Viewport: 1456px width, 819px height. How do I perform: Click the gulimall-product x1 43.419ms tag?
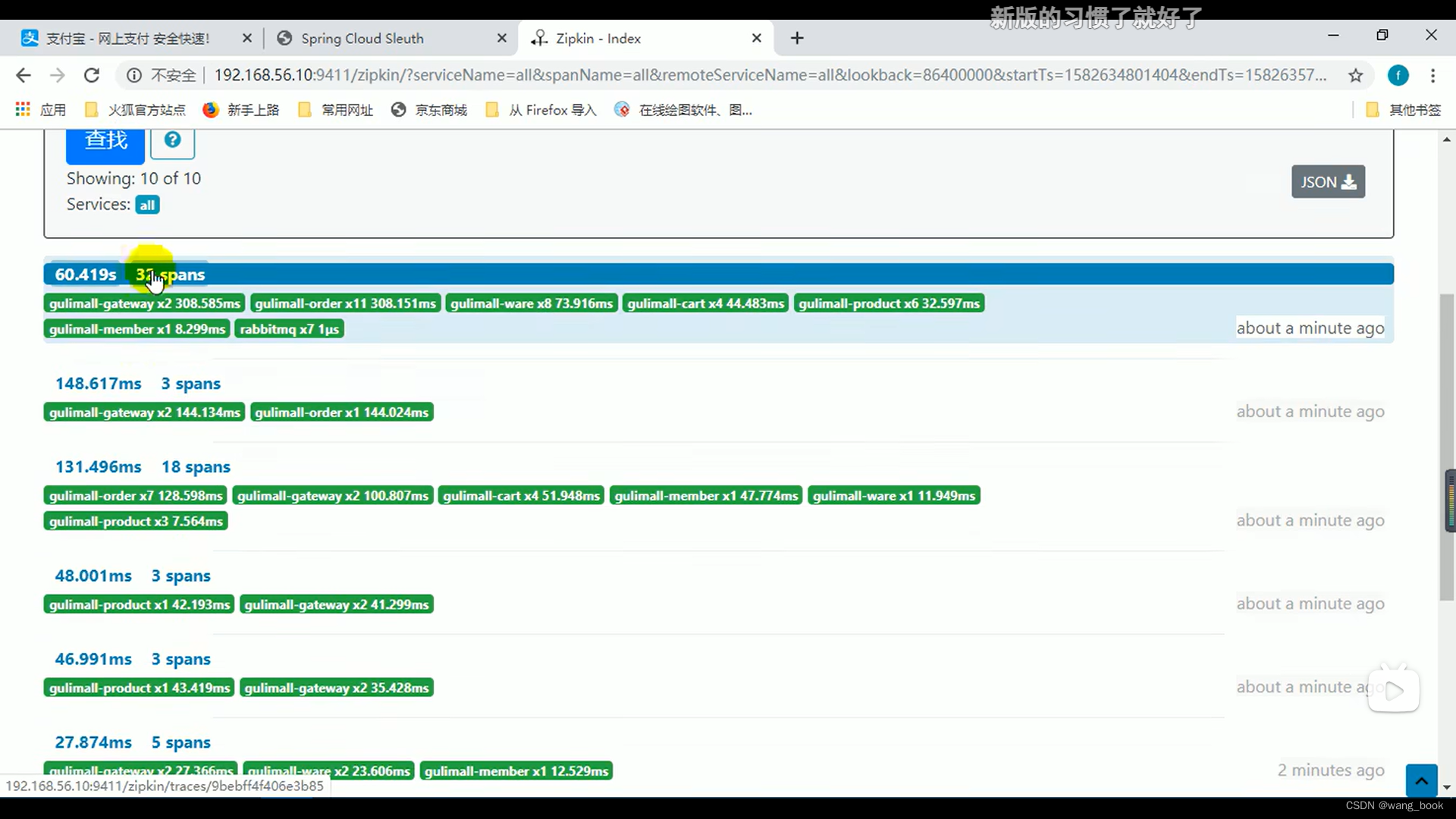tap(139, 689)
